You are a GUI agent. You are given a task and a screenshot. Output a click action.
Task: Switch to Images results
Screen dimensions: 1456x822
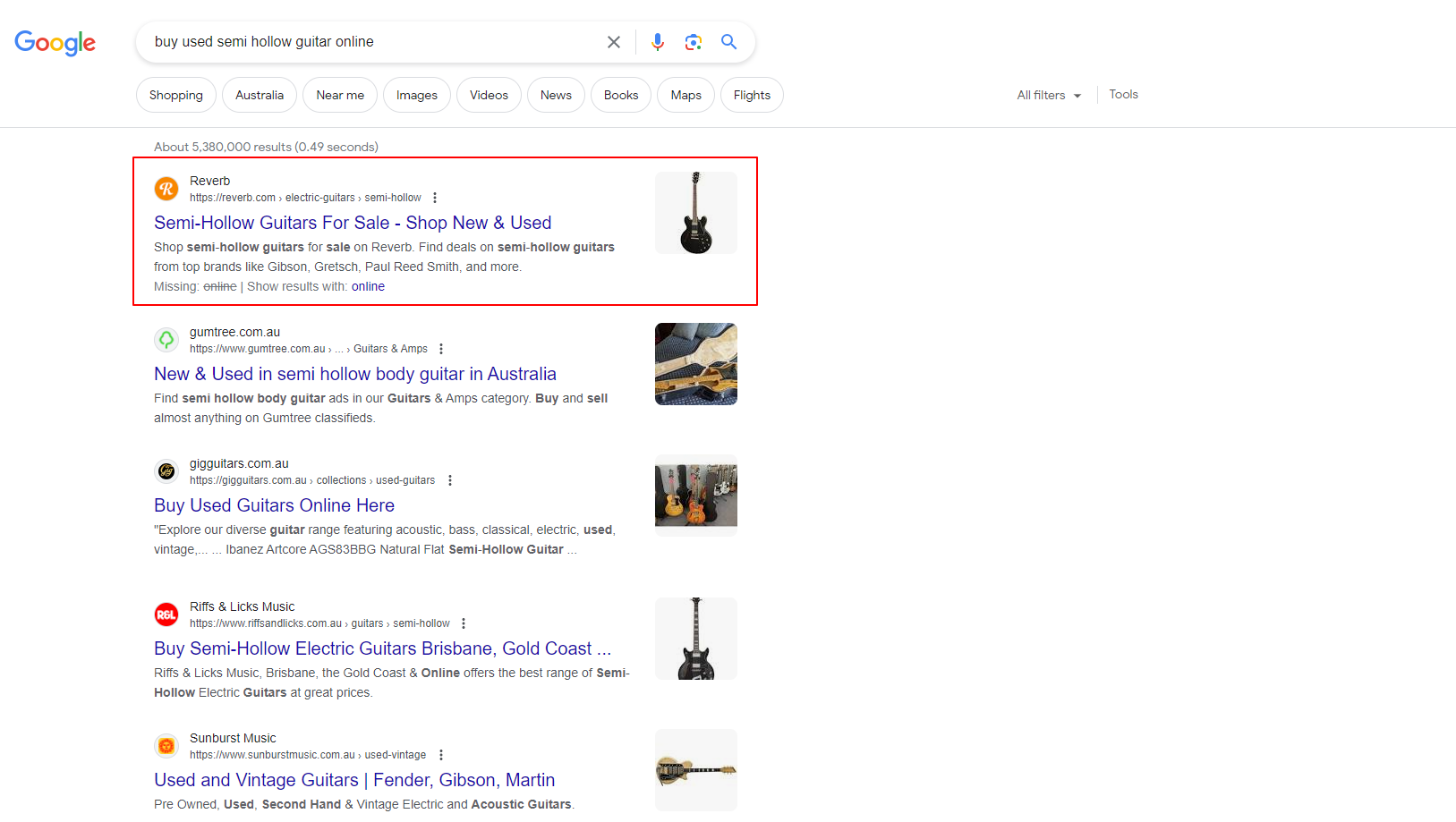coord(417,95)
